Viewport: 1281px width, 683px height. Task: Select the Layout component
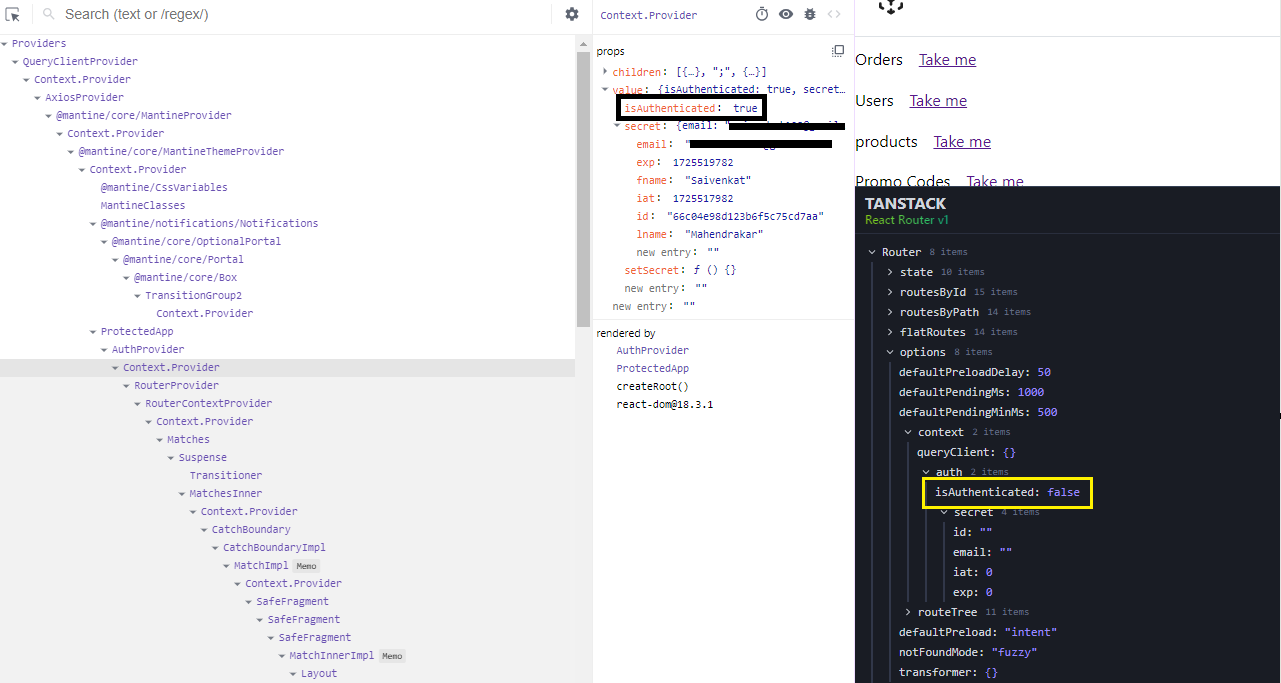click(319, 674)
